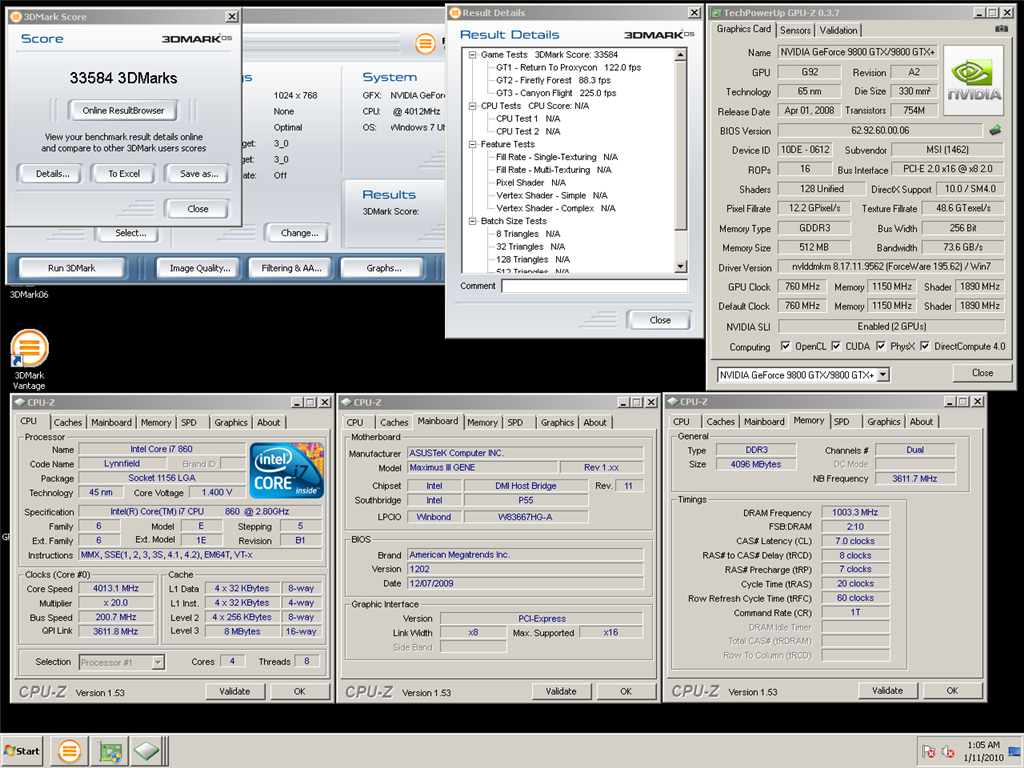Screen dimensions: 1024x768
Task: Toggle the CUDA checkbox
Action: [837, 347]
